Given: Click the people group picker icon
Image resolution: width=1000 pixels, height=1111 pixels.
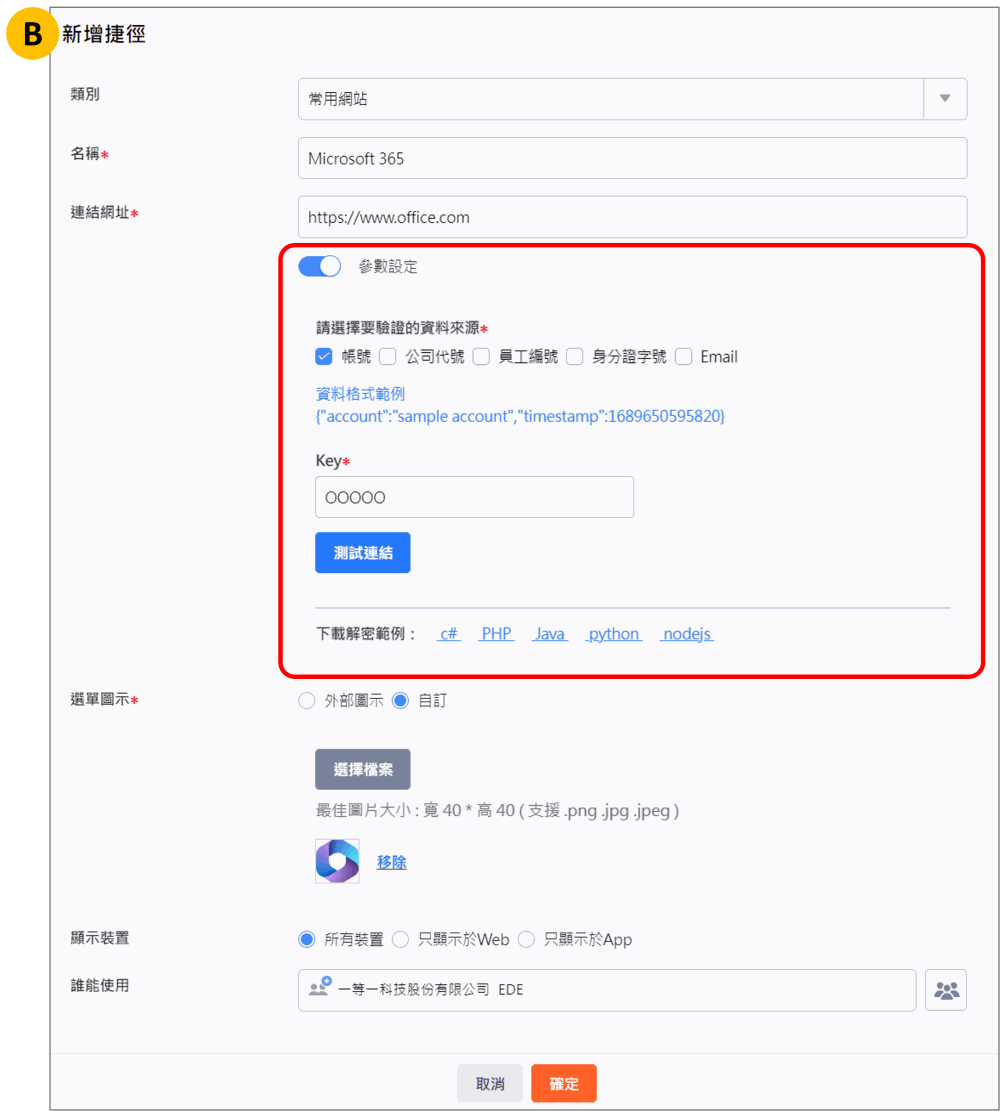Looking at the screenshot, I should click(x=945, y=990).
